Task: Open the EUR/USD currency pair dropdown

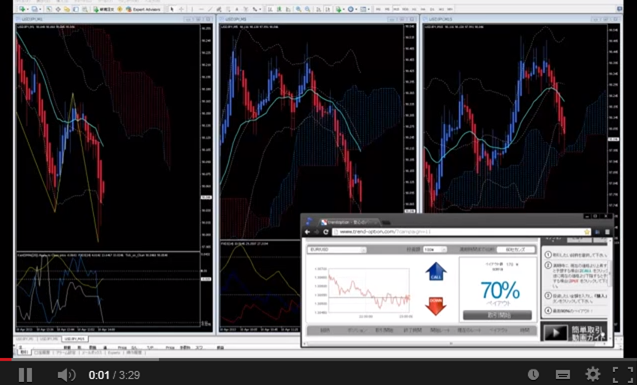Action: pyautogui.click(x=337, y=250)
